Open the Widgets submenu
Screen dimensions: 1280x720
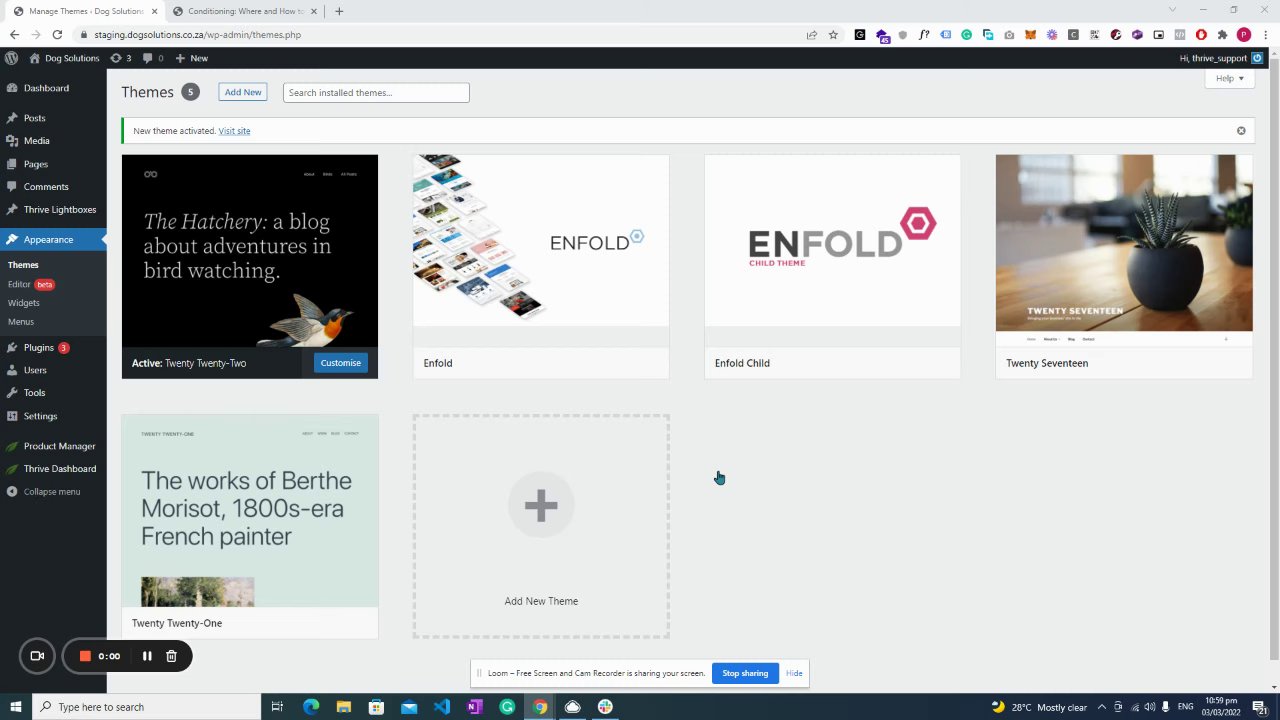pyautogui.click(x=24, y=303)
